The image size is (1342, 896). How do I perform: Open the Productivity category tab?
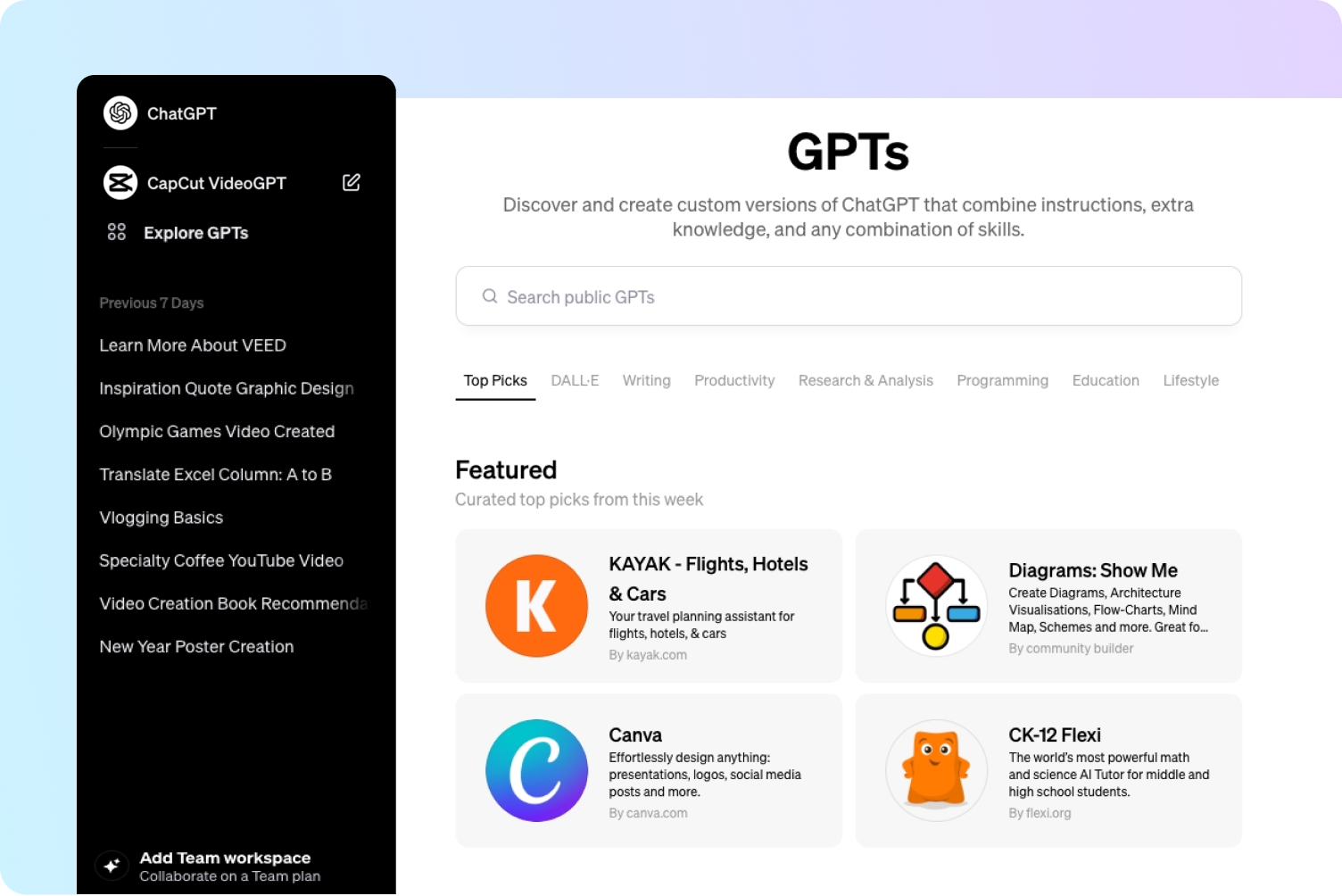coord(733,380)
